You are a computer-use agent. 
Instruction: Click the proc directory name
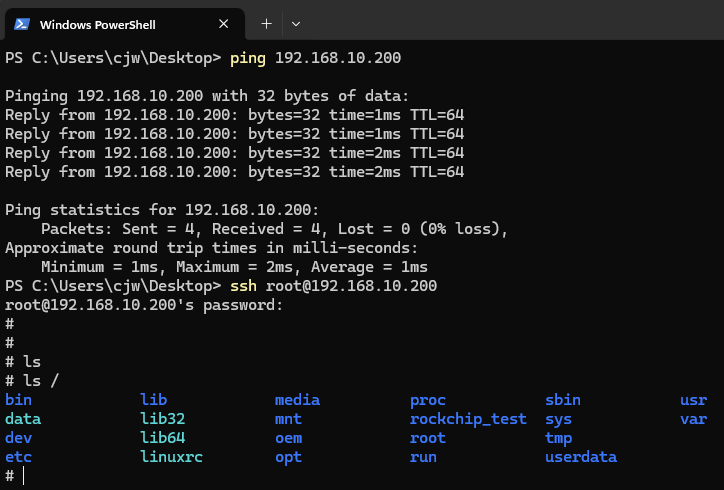(428, 400)
